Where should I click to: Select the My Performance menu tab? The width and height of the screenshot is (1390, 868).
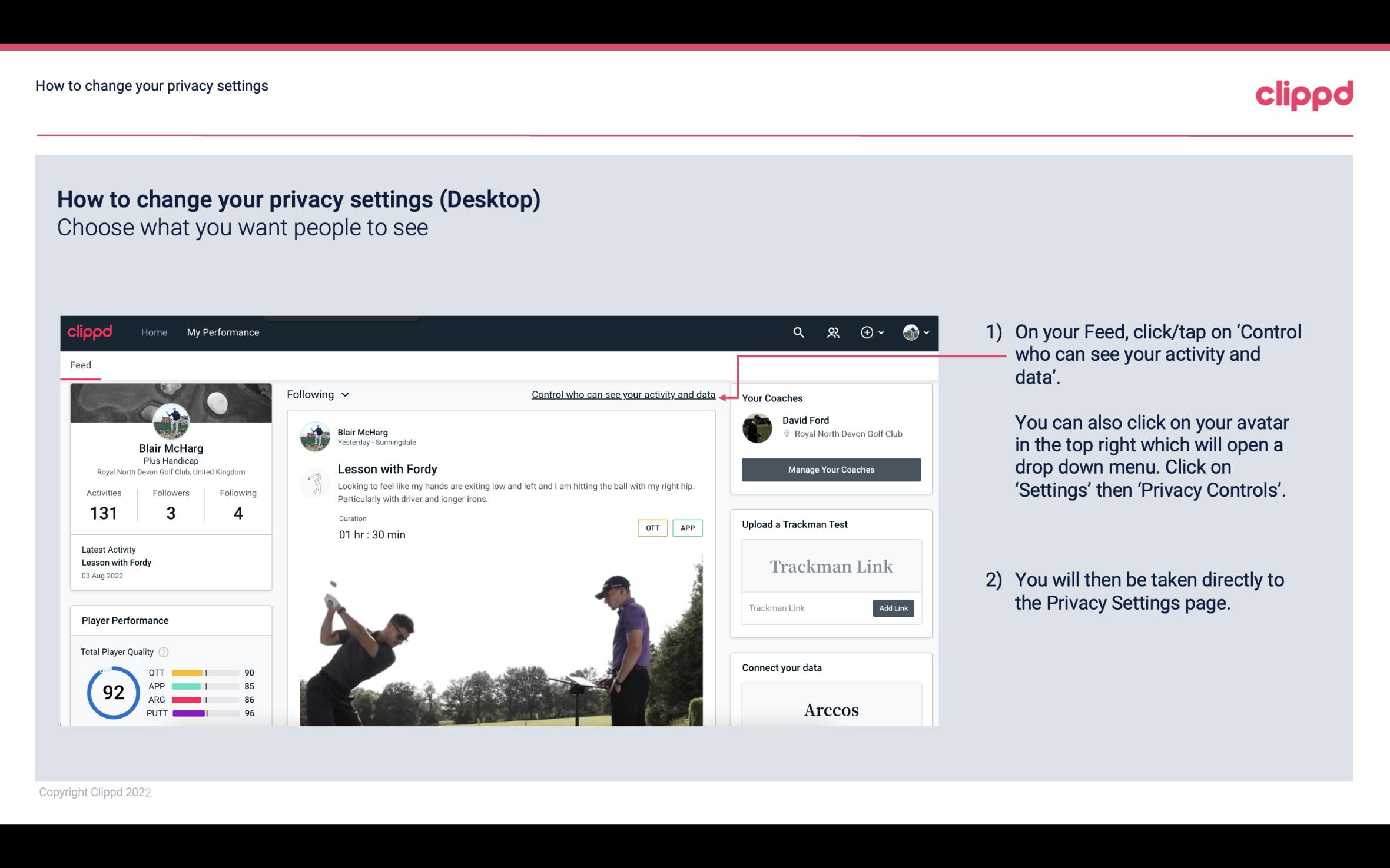coord(223,332)
